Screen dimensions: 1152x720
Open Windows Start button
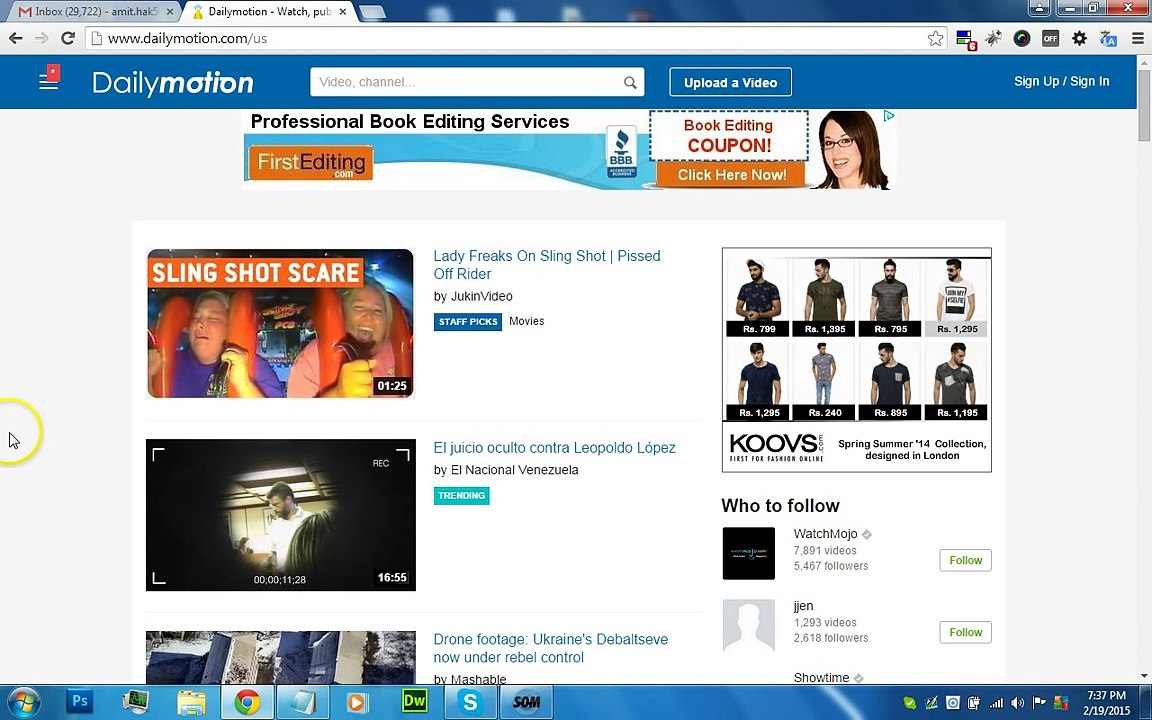(x=24, y=702)
